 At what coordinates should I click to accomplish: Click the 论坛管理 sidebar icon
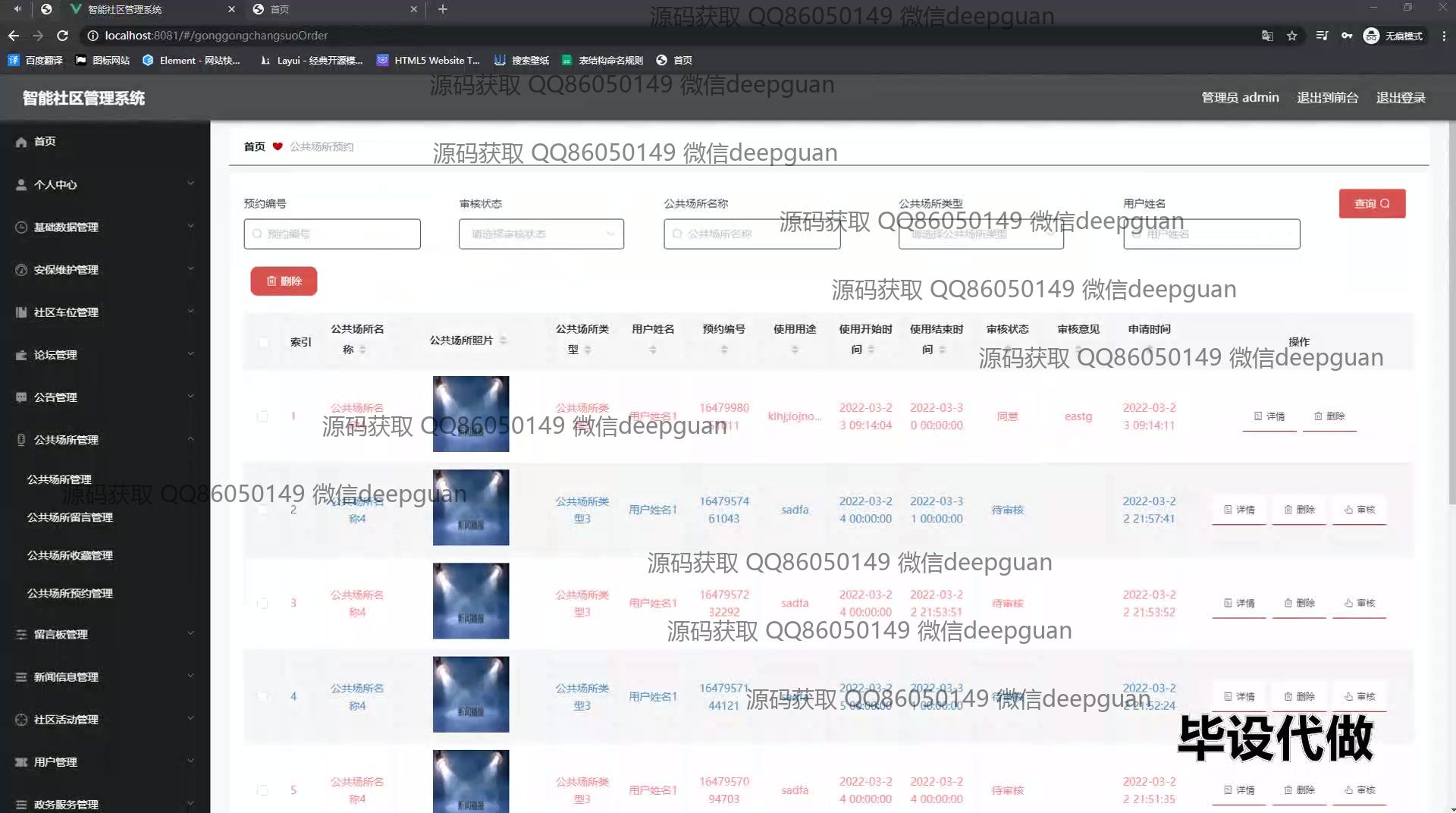21,355
